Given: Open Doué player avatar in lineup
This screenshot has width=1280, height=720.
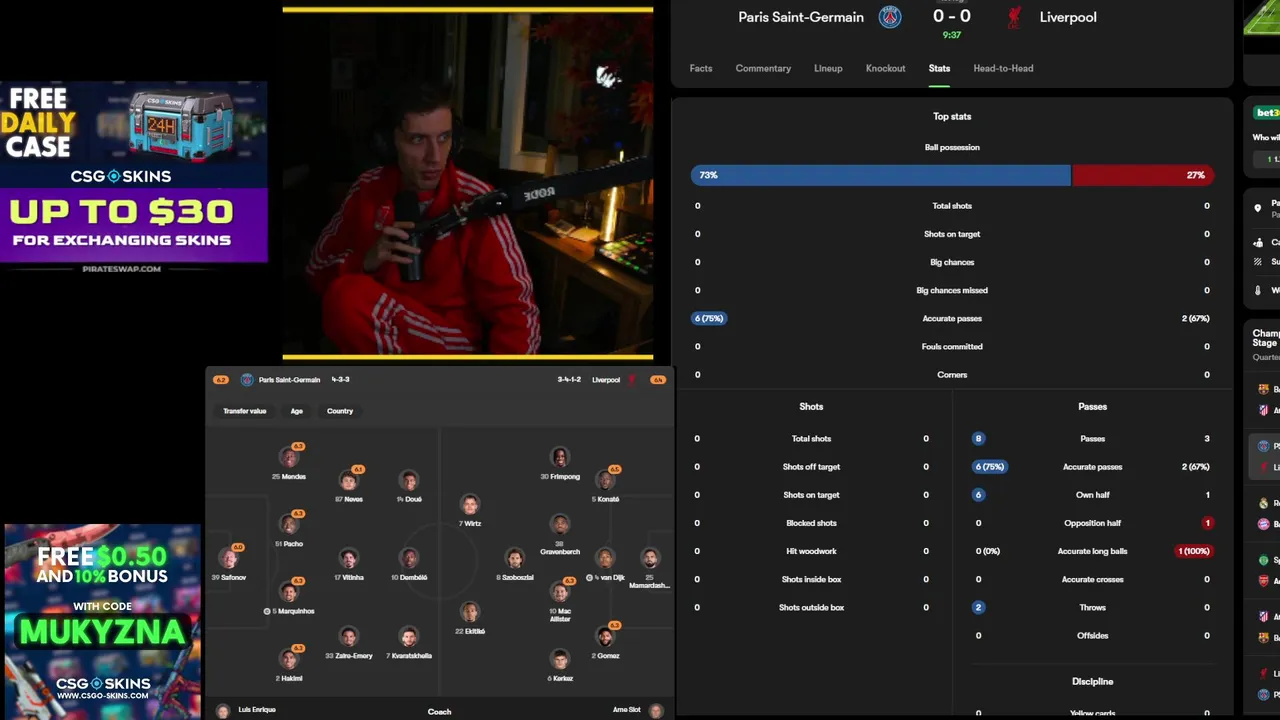Looking at the screenshot, I should point(408,481).
